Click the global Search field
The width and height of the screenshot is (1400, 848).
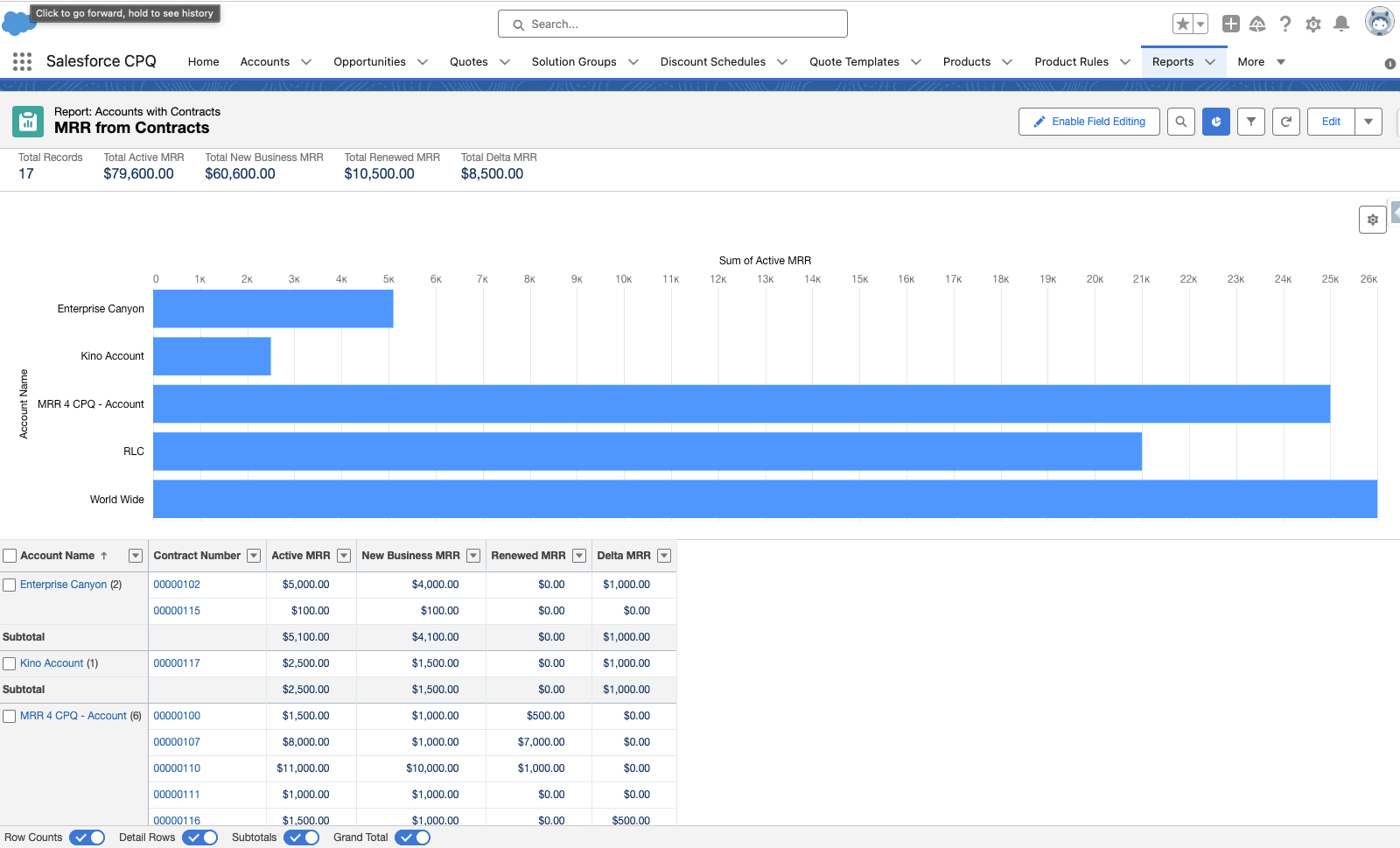click(x=673, y=24)
